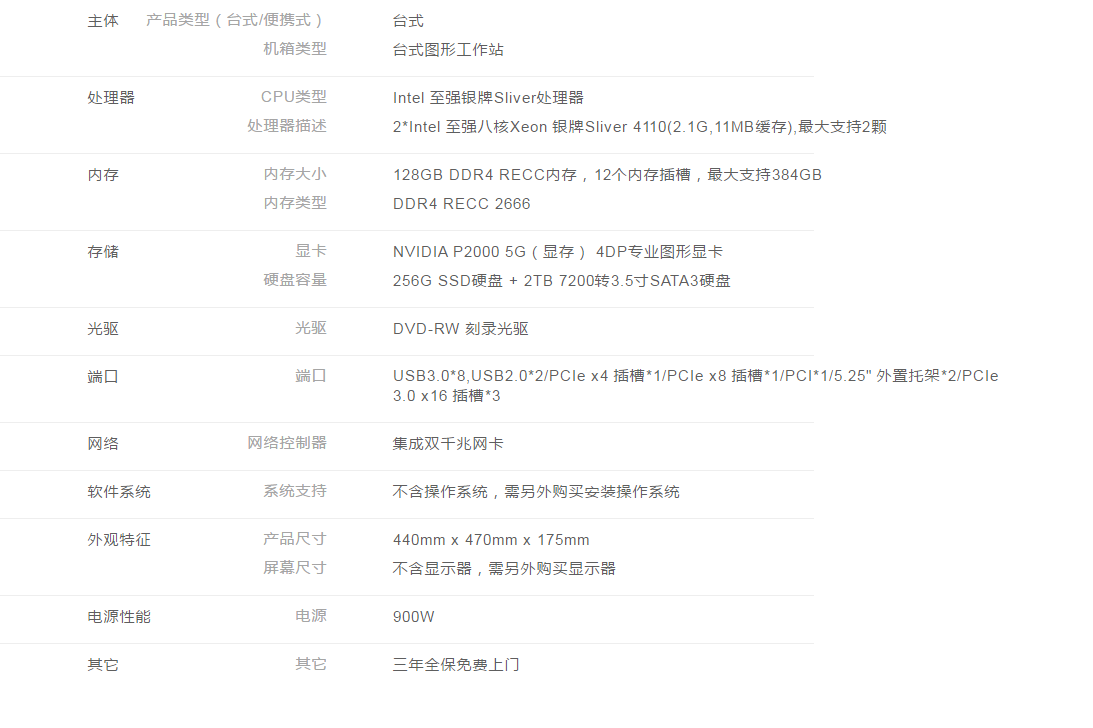
Task: Select the DDR4 RECC 2666 text
Action: click(x=461, y=204)
